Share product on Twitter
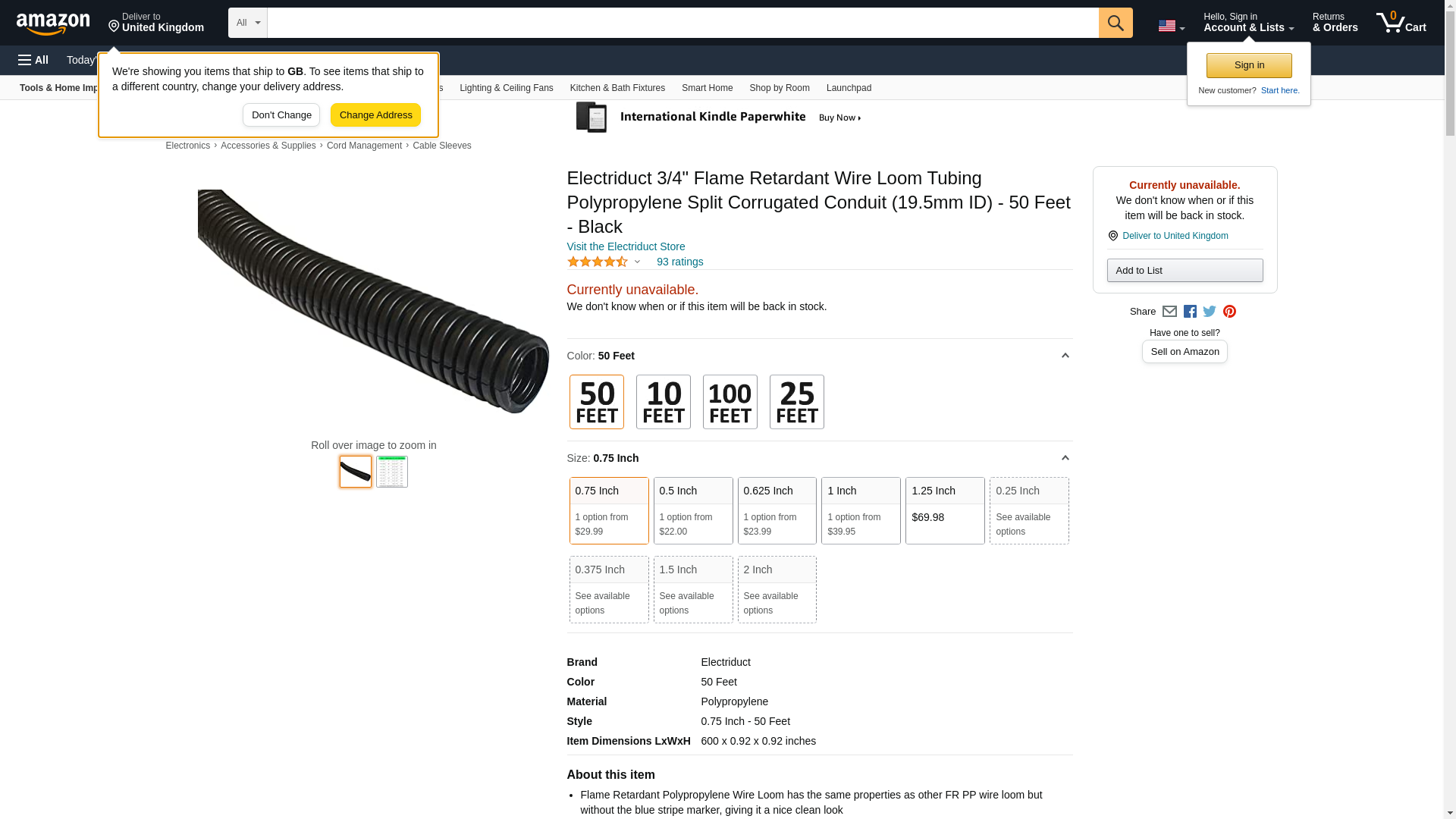This screenshot has height=819, width=1456. tap(1210, 312)
